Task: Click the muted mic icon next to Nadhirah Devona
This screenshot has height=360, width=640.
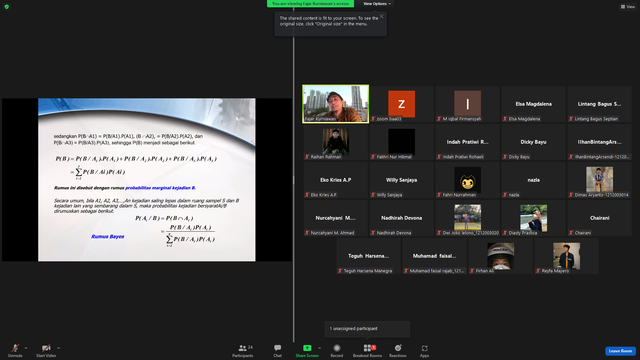Action: point(373,233)
